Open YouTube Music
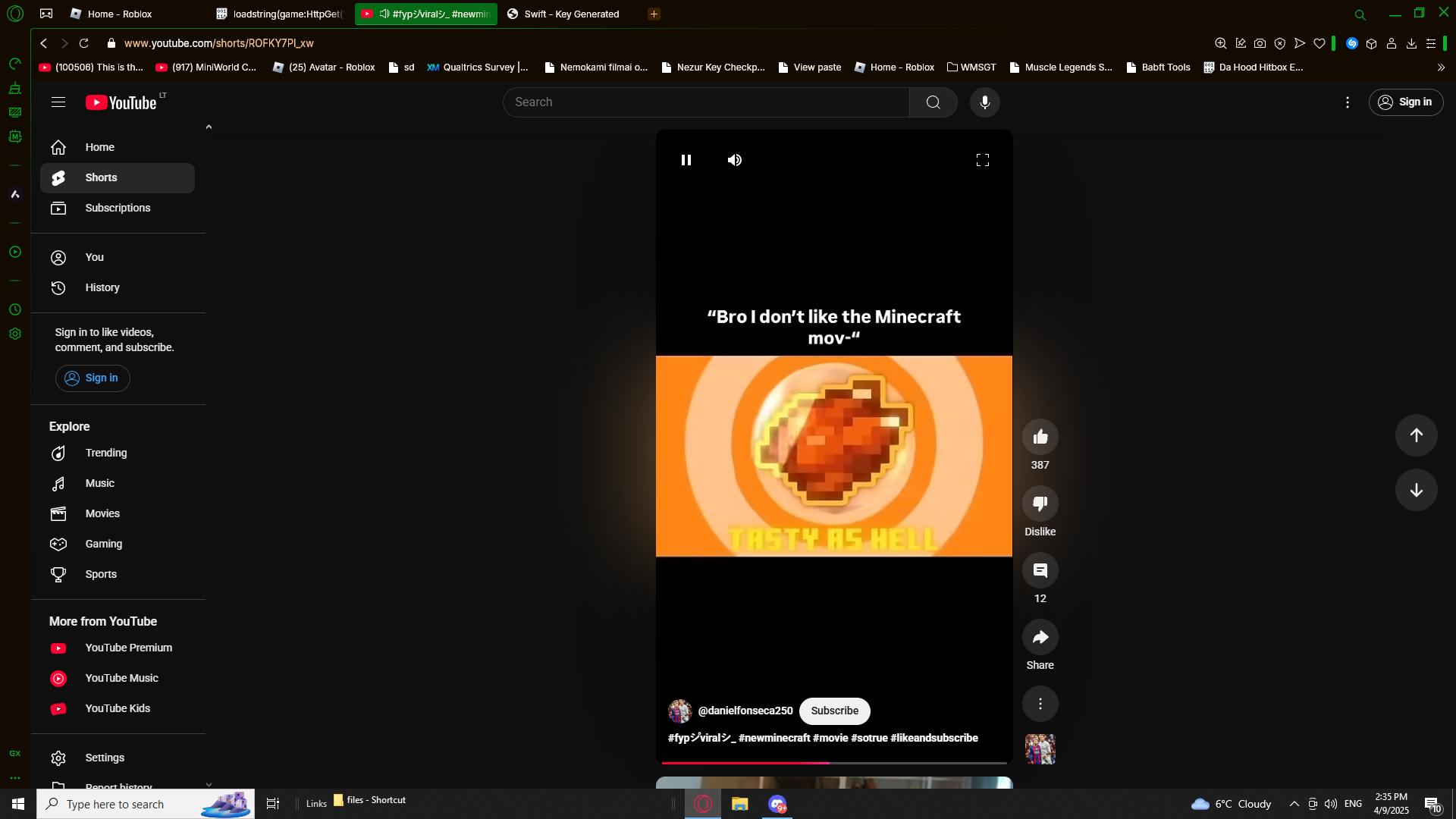1456x819 pixels. [x=118, y=679]
